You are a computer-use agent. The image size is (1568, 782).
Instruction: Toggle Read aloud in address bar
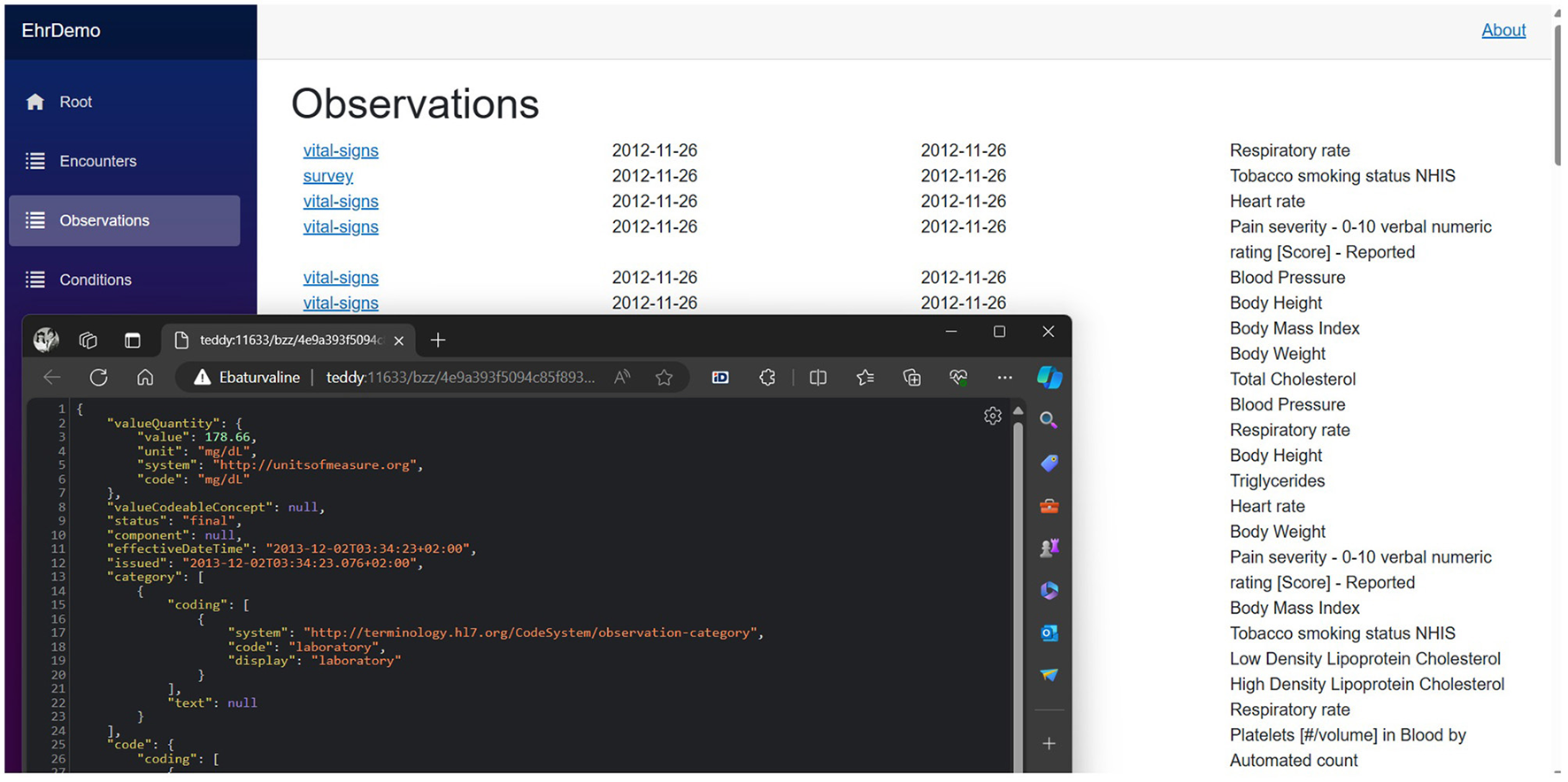[623, 378]
